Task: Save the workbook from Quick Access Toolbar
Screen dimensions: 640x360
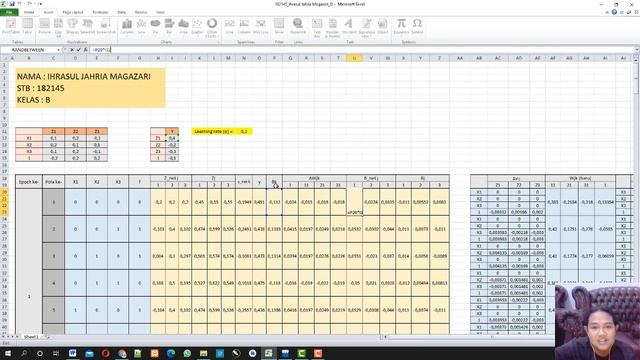Action: [11, 4]
